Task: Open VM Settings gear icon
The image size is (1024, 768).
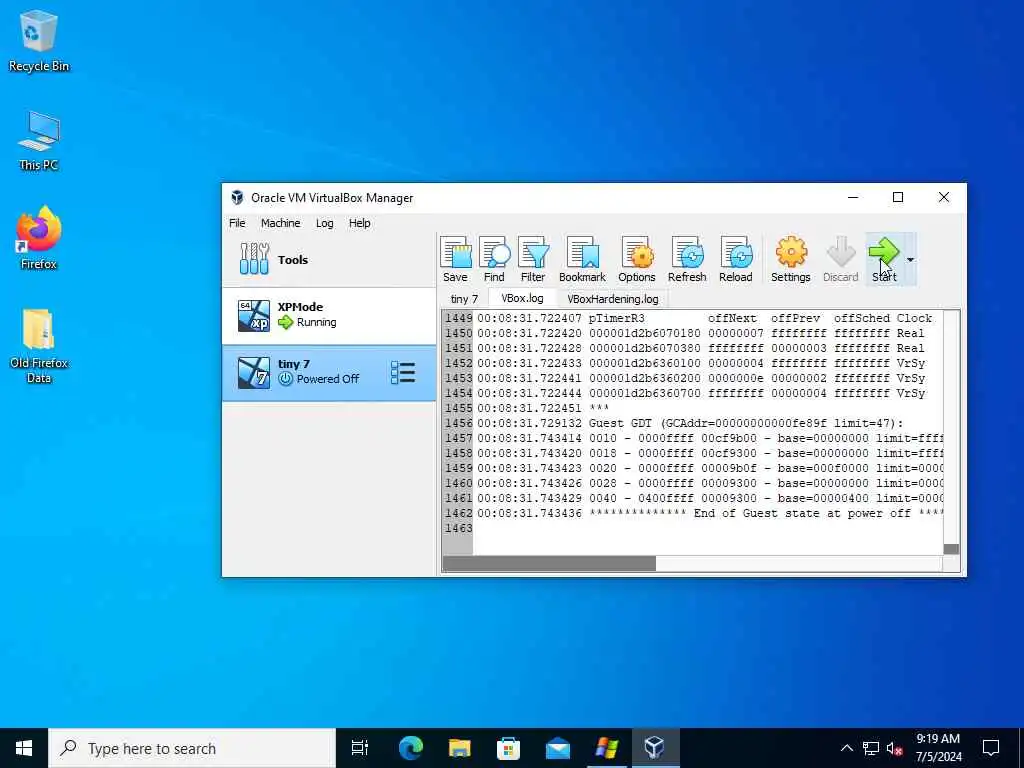Action: pyautogui.click(x=790, y=259)
